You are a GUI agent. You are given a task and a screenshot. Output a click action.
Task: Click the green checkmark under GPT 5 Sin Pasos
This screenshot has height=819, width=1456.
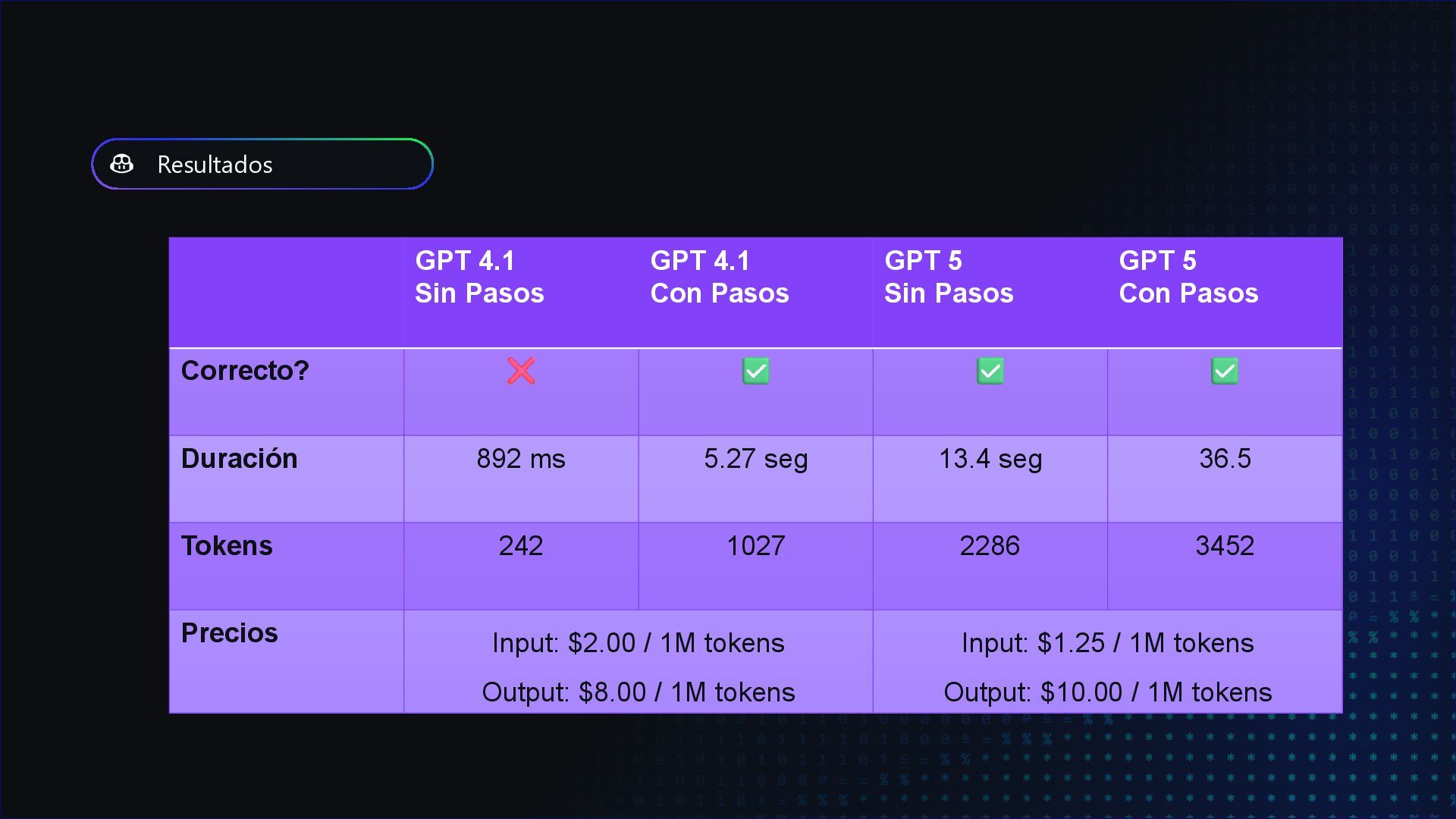point(990,371)
